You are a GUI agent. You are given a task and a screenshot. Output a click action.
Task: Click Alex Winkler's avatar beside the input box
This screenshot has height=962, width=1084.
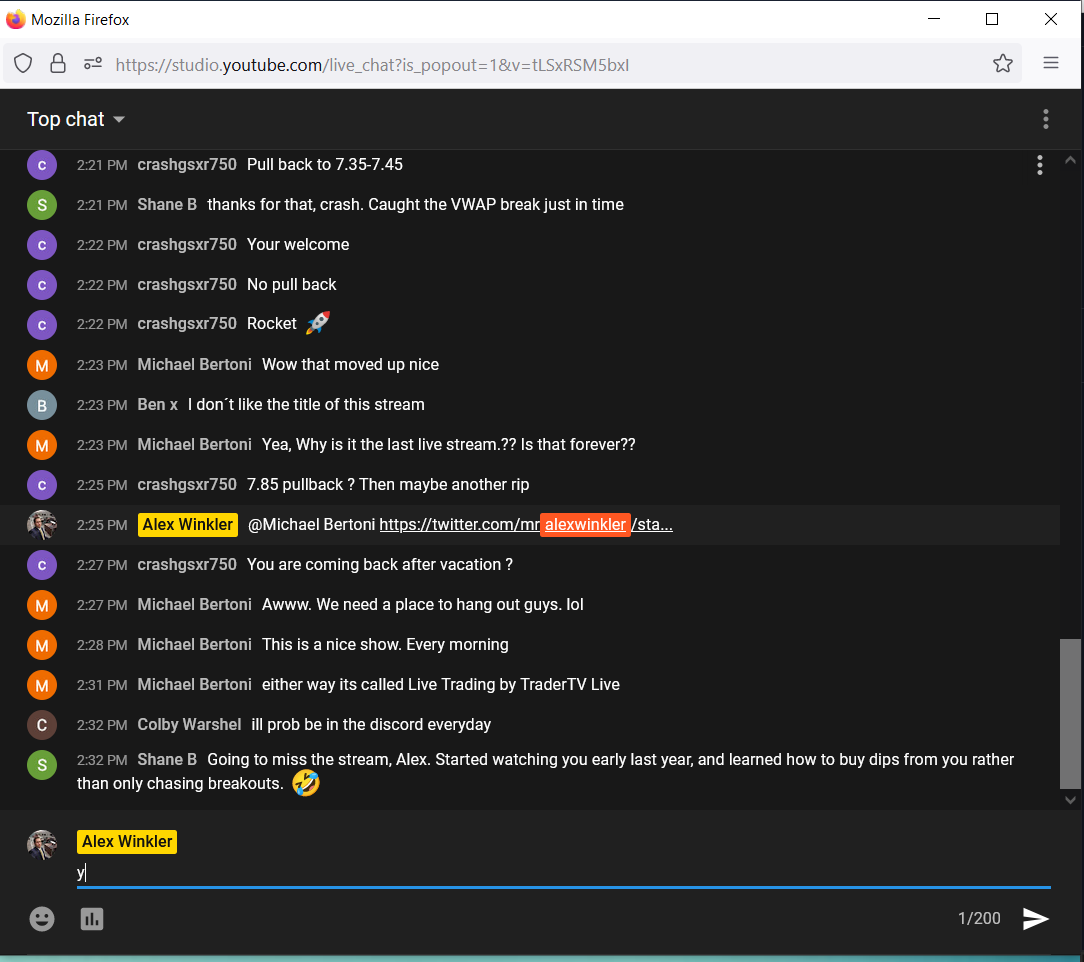(42, 845)
